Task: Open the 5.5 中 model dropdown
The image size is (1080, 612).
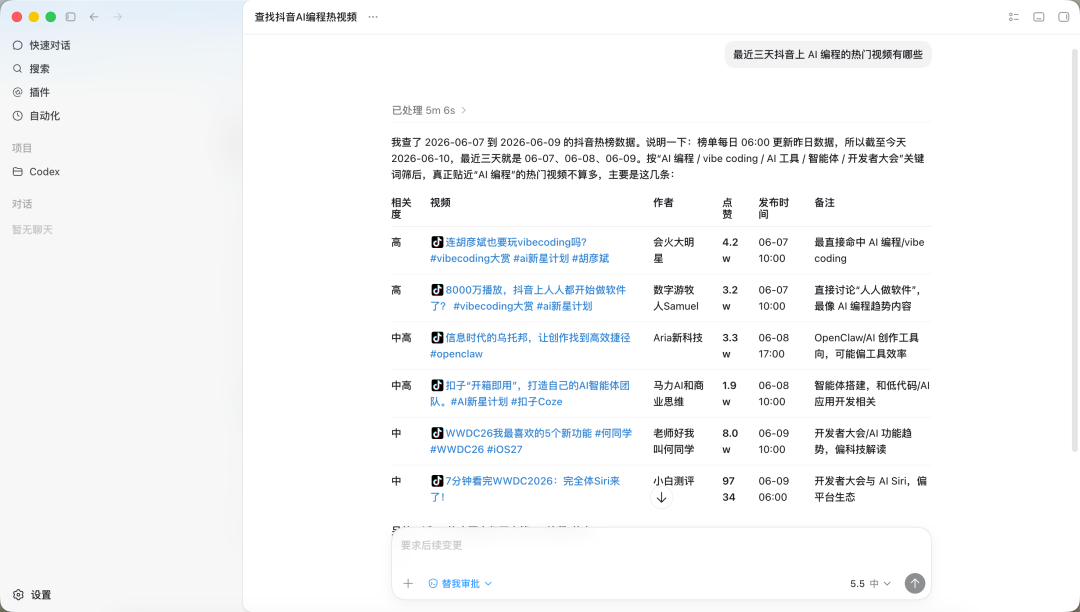Action: tap(870, 584)
